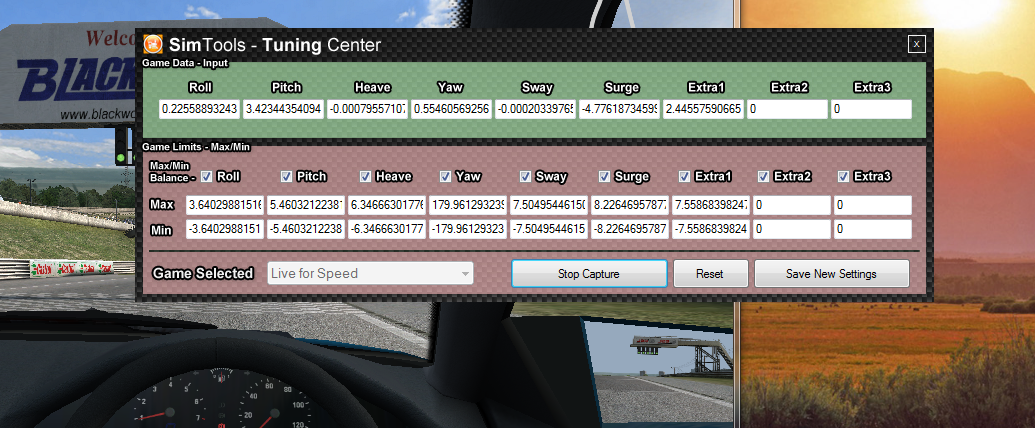1035x428 pixels.
Task: Open the Game Selected dropdown
Action: [x=370, y=273]
